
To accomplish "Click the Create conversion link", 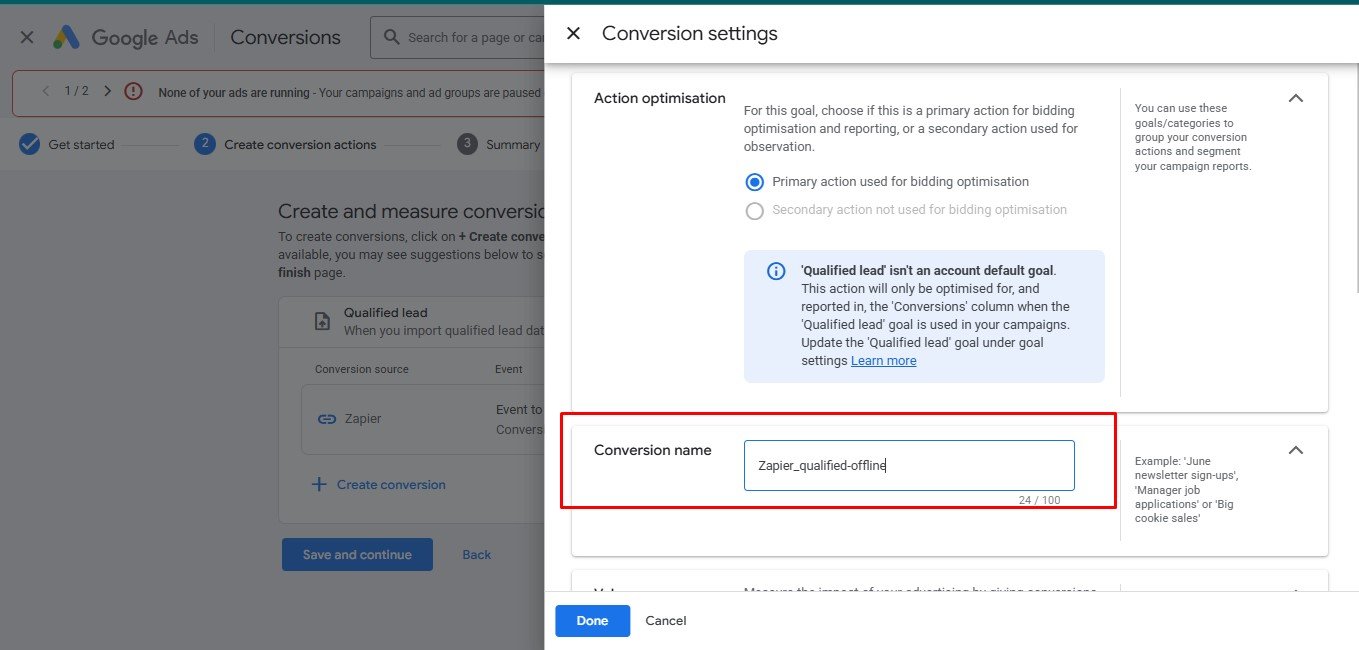I will 391,485.
